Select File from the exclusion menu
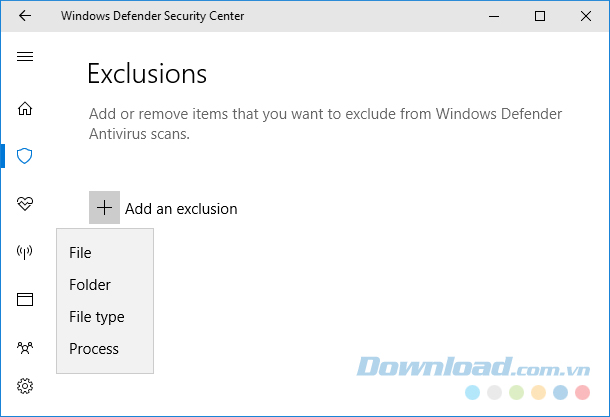 (80, 253)
